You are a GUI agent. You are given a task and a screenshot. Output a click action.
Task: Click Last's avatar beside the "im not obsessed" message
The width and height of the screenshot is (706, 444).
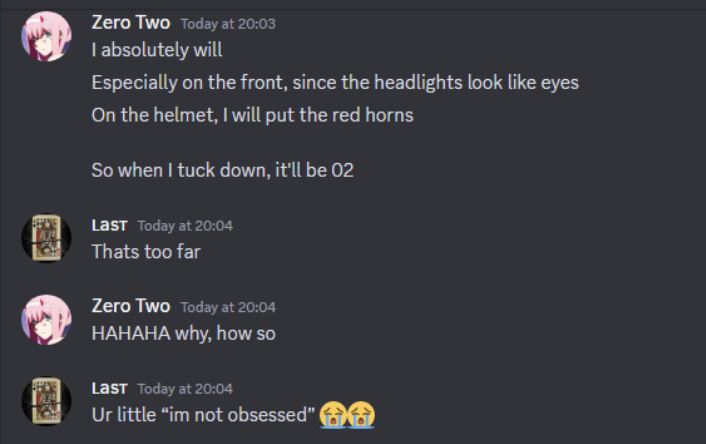click(x=46, y=400)
